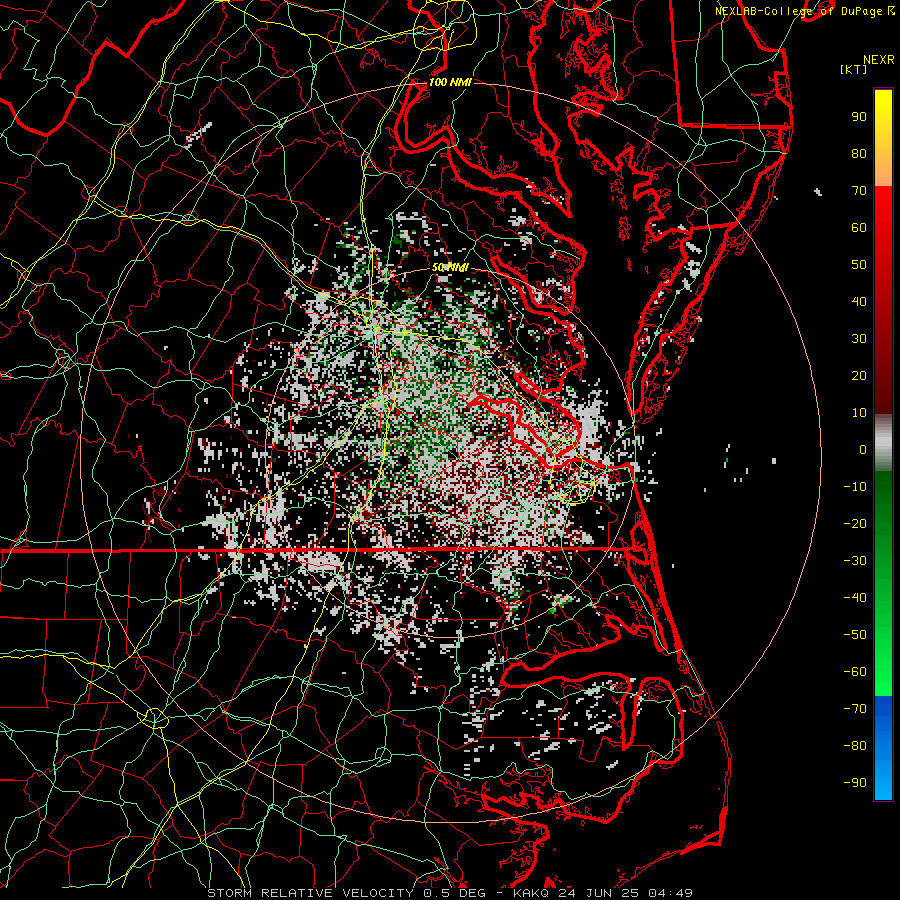Image resolution: width=900 pixels, height=900 pixels.
Task: Click the -40 scale value
Action: coord(855,598)
